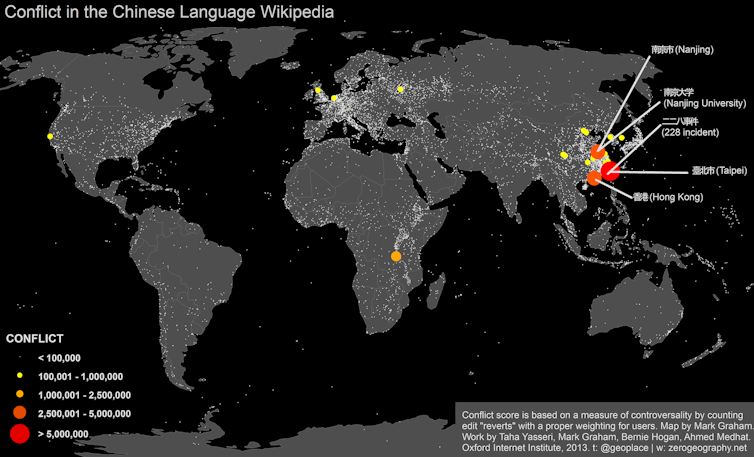Click the yellow dot in western China
Image resolution: width=754 pixels, height=457 pixels.
click(564, 155)
